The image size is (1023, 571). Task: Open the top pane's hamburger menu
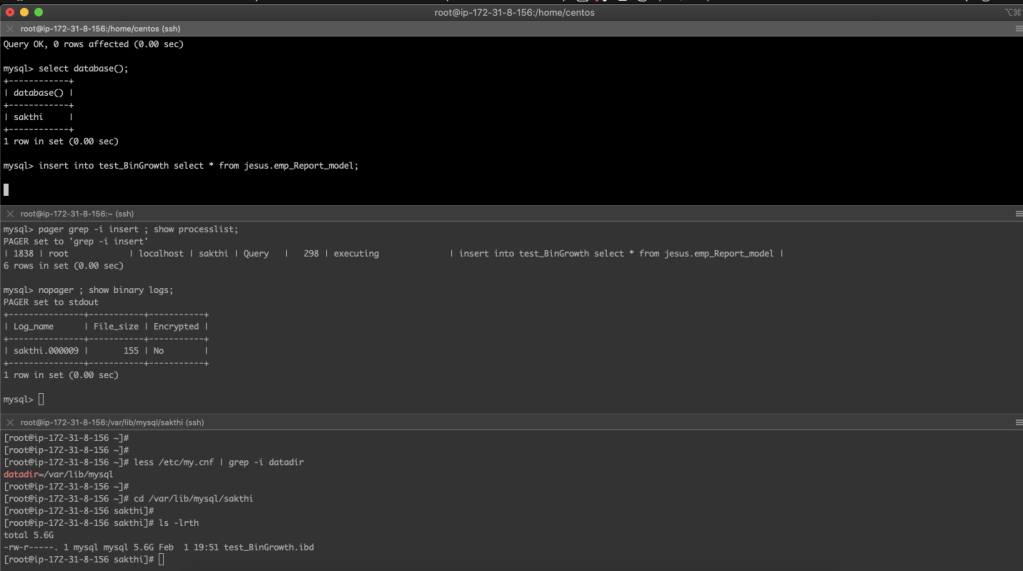tap(1018, 29)
